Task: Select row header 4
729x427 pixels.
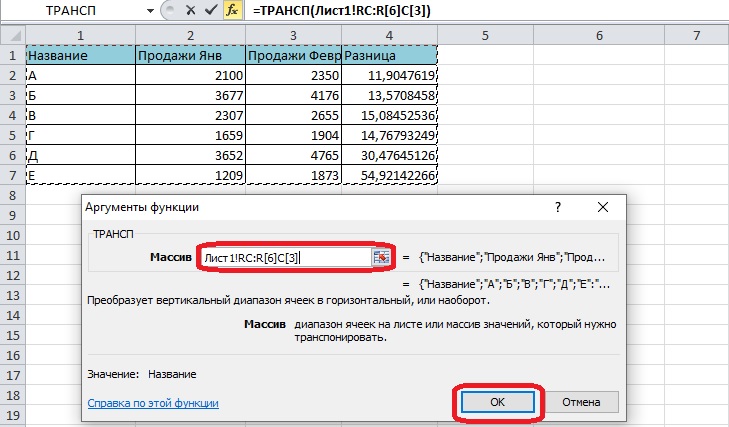Action: (13, 115)
